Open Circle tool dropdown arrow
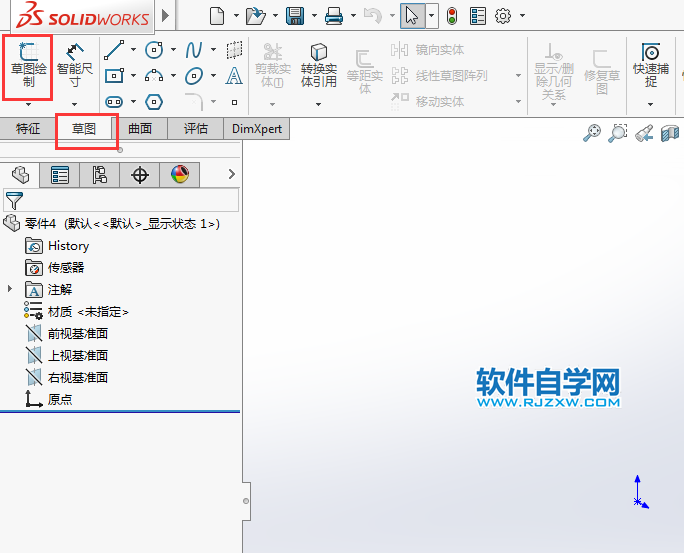684x553 pixels. 173,50
